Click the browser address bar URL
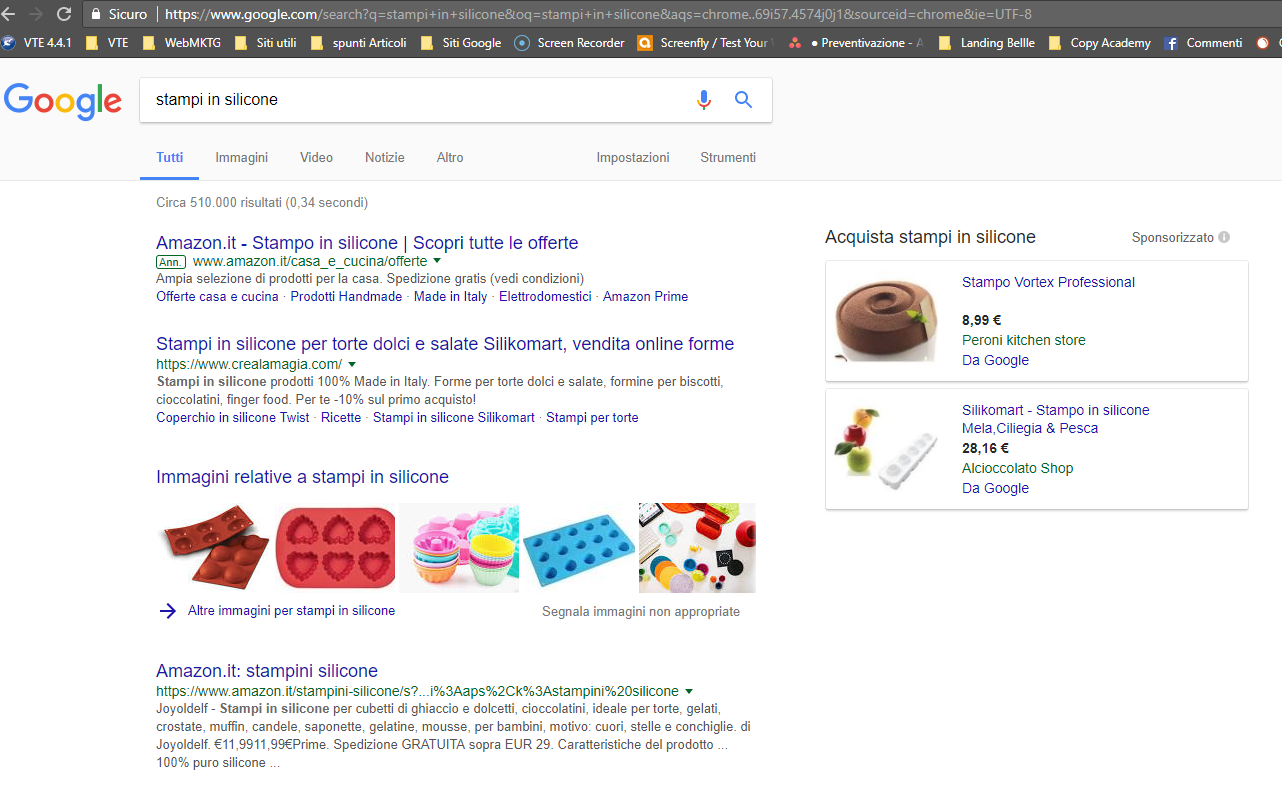The width and height of the screenshot is (1282, 787). [x=598, y=14]
